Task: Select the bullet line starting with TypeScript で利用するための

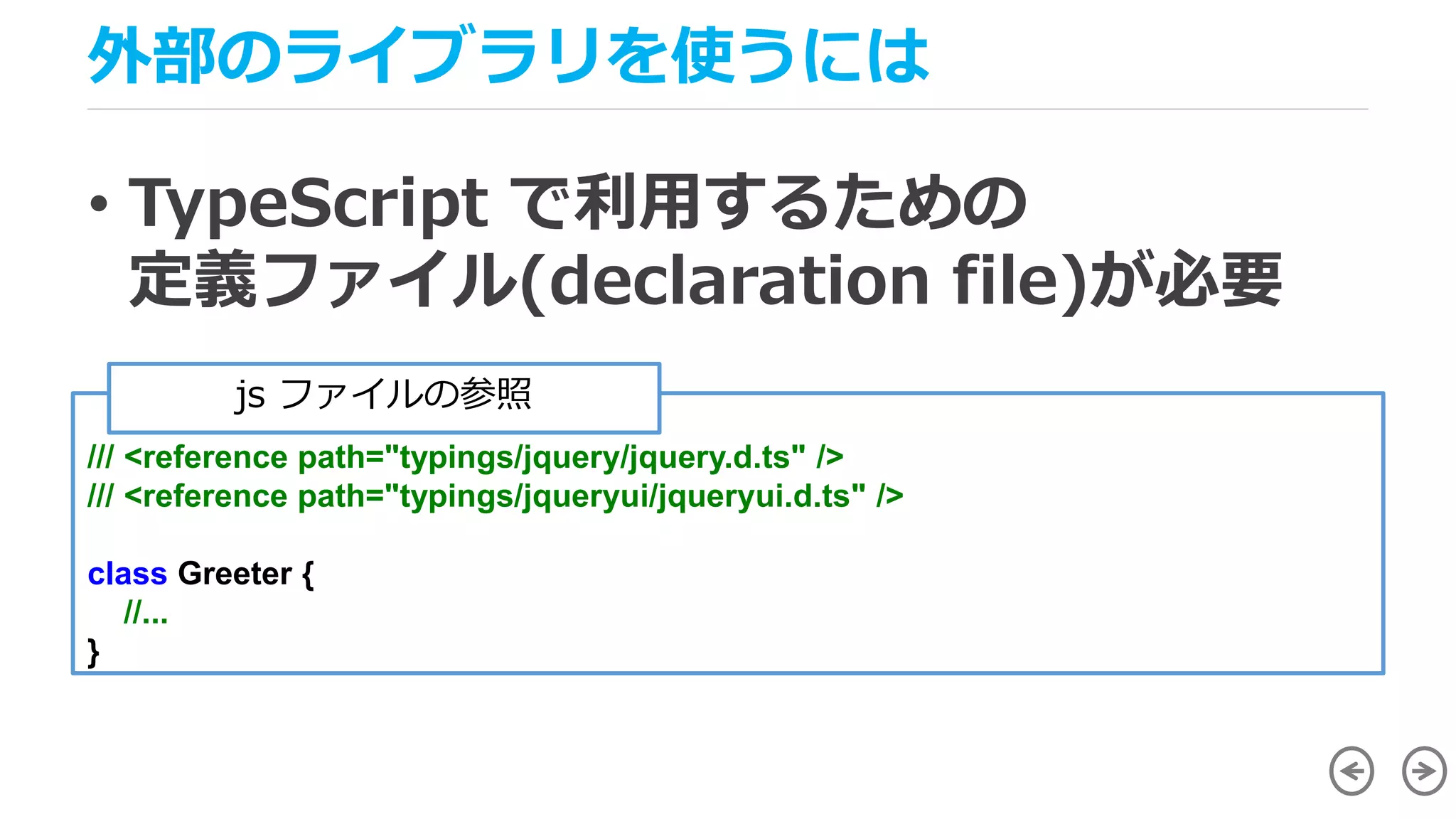Action: click(577, 202)
